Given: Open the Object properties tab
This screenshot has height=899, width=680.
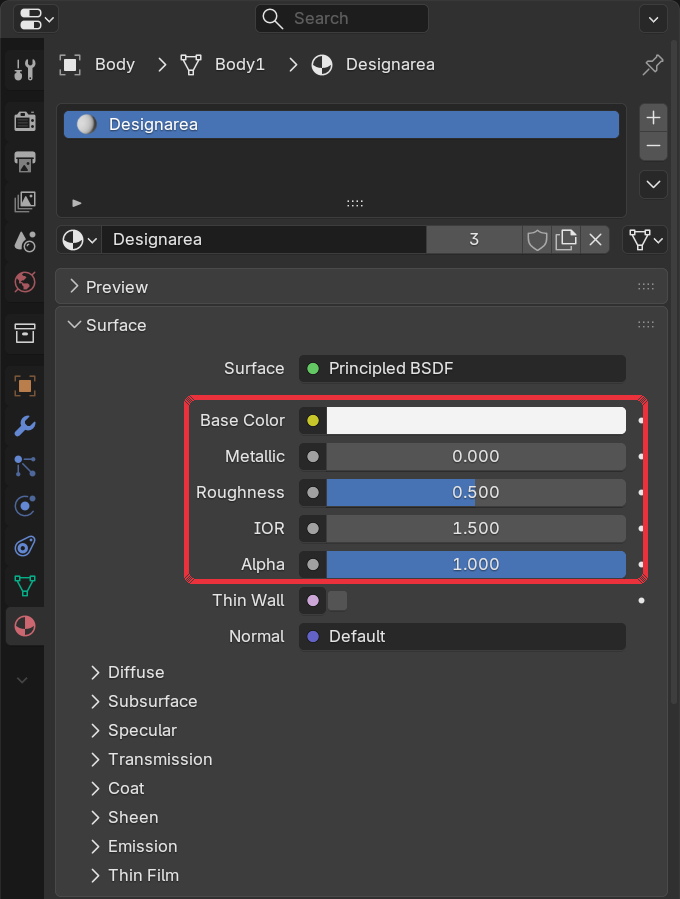Looking at the screenshot, I should (x=25, y=386).
